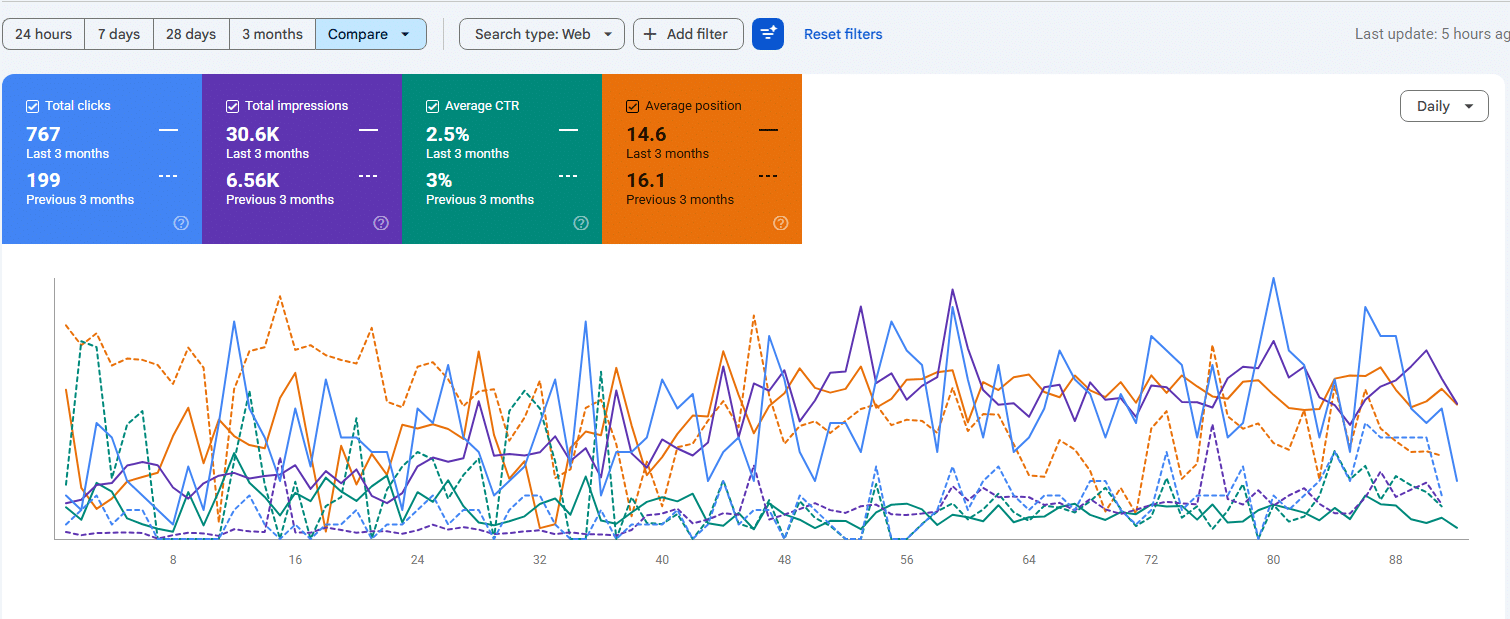The height and width of the screenshot is (619, 1510).
Task: Click the plus icon in Add filter
Action: point(650,34)
